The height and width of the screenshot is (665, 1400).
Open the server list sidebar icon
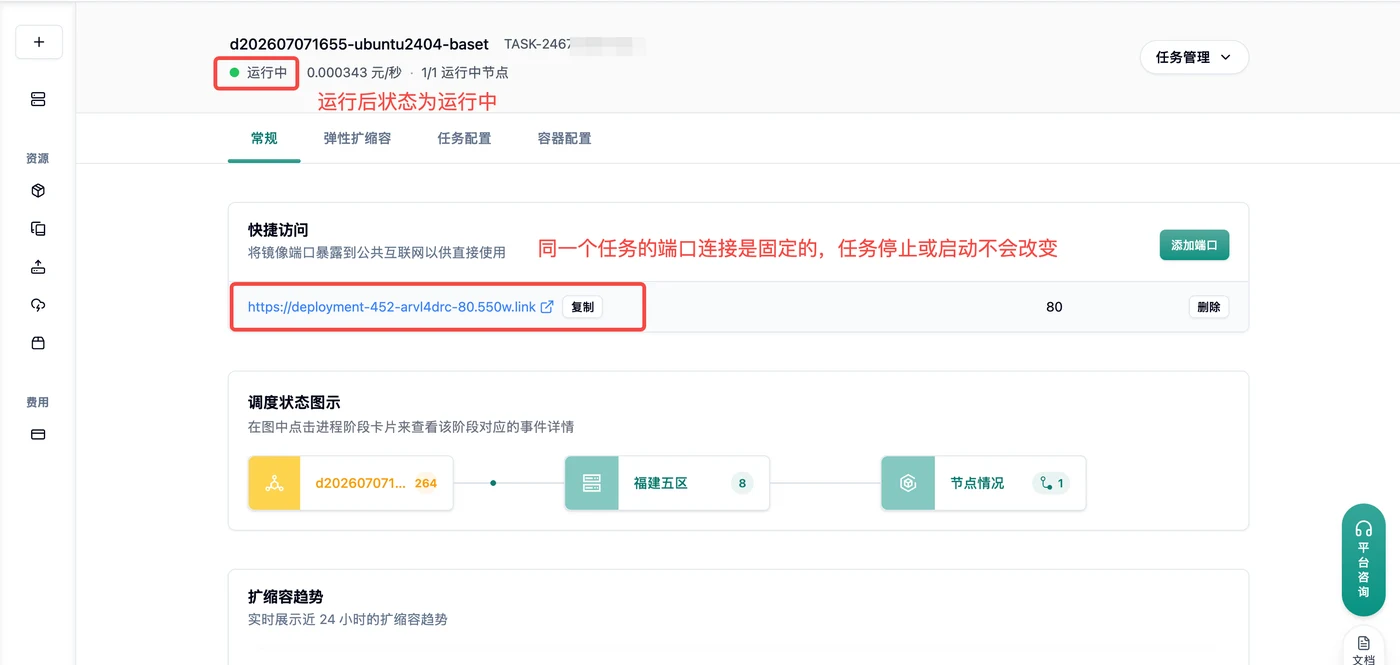coord(38,99)
